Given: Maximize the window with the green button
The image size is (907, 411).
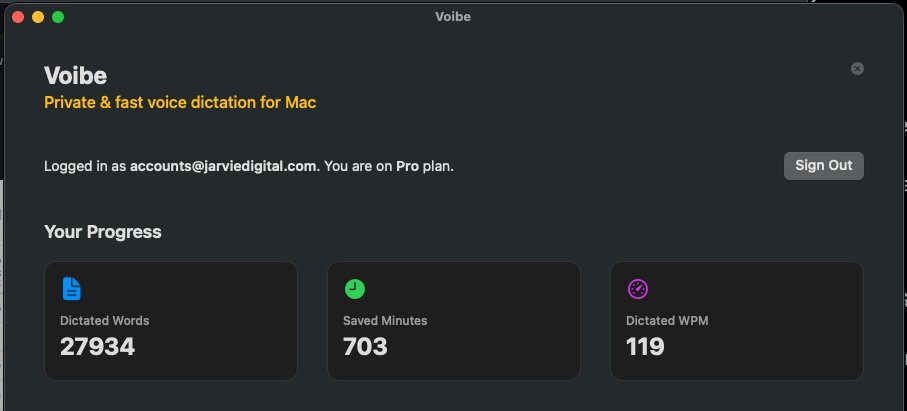Looking at the screenshot, I should 58,17.
